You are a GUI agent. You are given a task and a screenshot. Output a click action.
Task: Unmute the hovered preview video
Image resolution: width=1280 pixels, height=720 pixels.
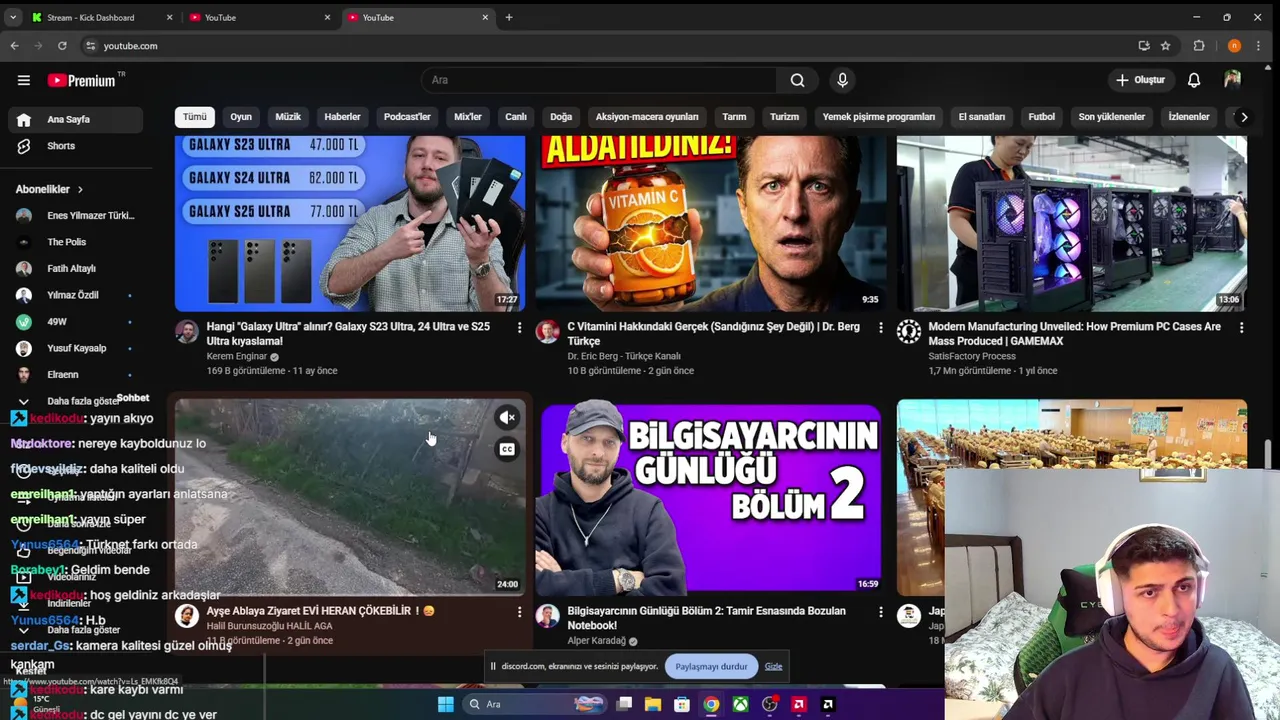tap(507, 417)
